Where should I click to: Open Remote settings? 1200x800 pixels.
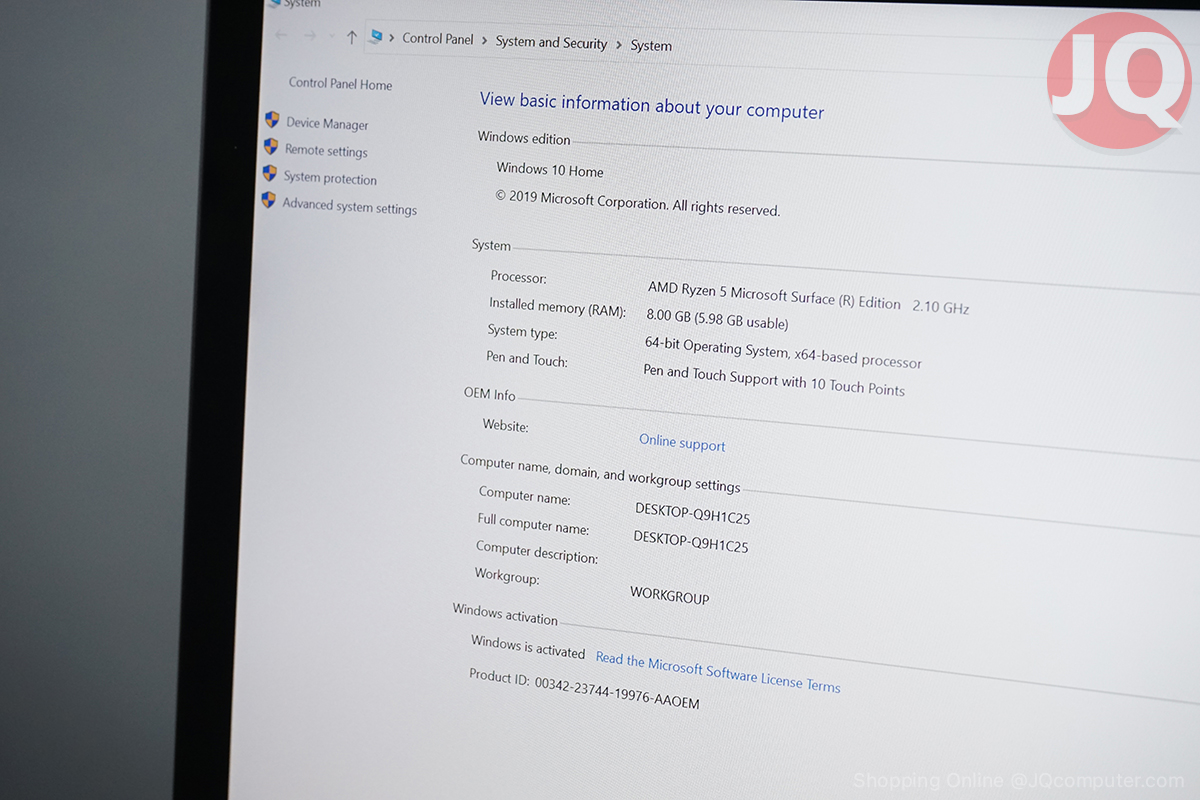tap(326, 151)
